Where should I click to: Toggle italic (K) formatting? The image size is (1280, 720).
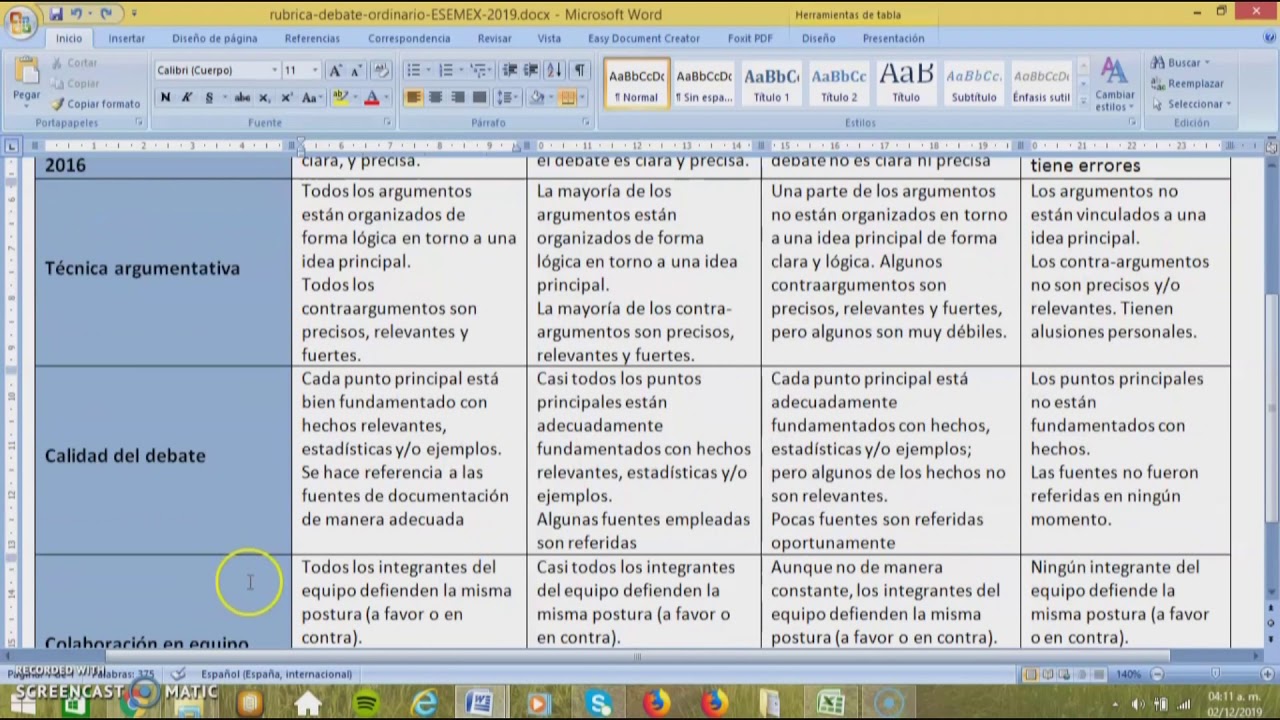point(186,98)
